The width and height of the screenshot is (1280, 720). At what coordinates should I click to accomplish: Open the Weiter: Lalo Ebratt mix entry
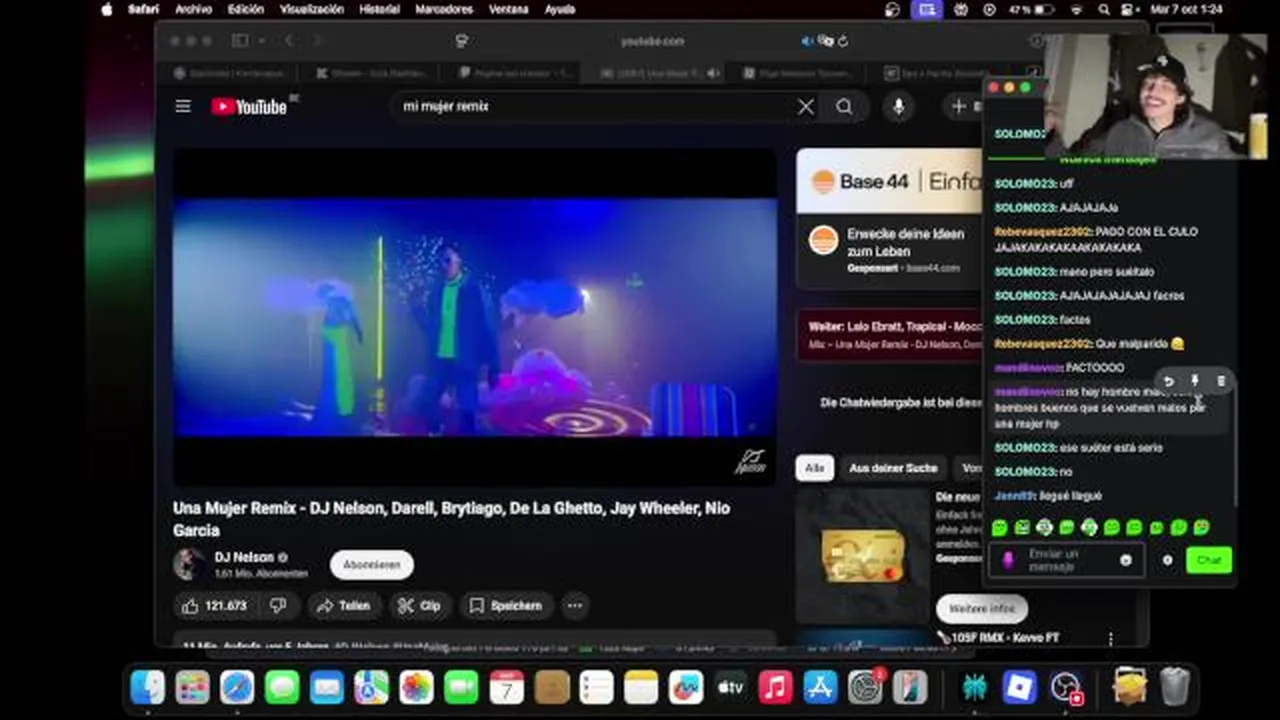click(890, 335)
